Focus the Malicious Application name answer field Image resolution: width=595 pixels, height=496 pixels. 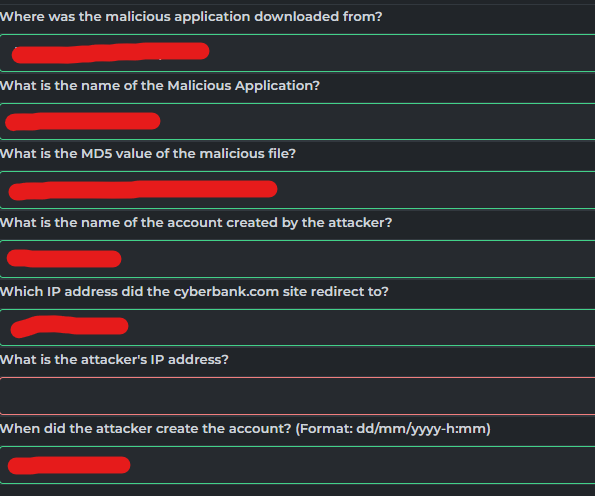point(298,121)
